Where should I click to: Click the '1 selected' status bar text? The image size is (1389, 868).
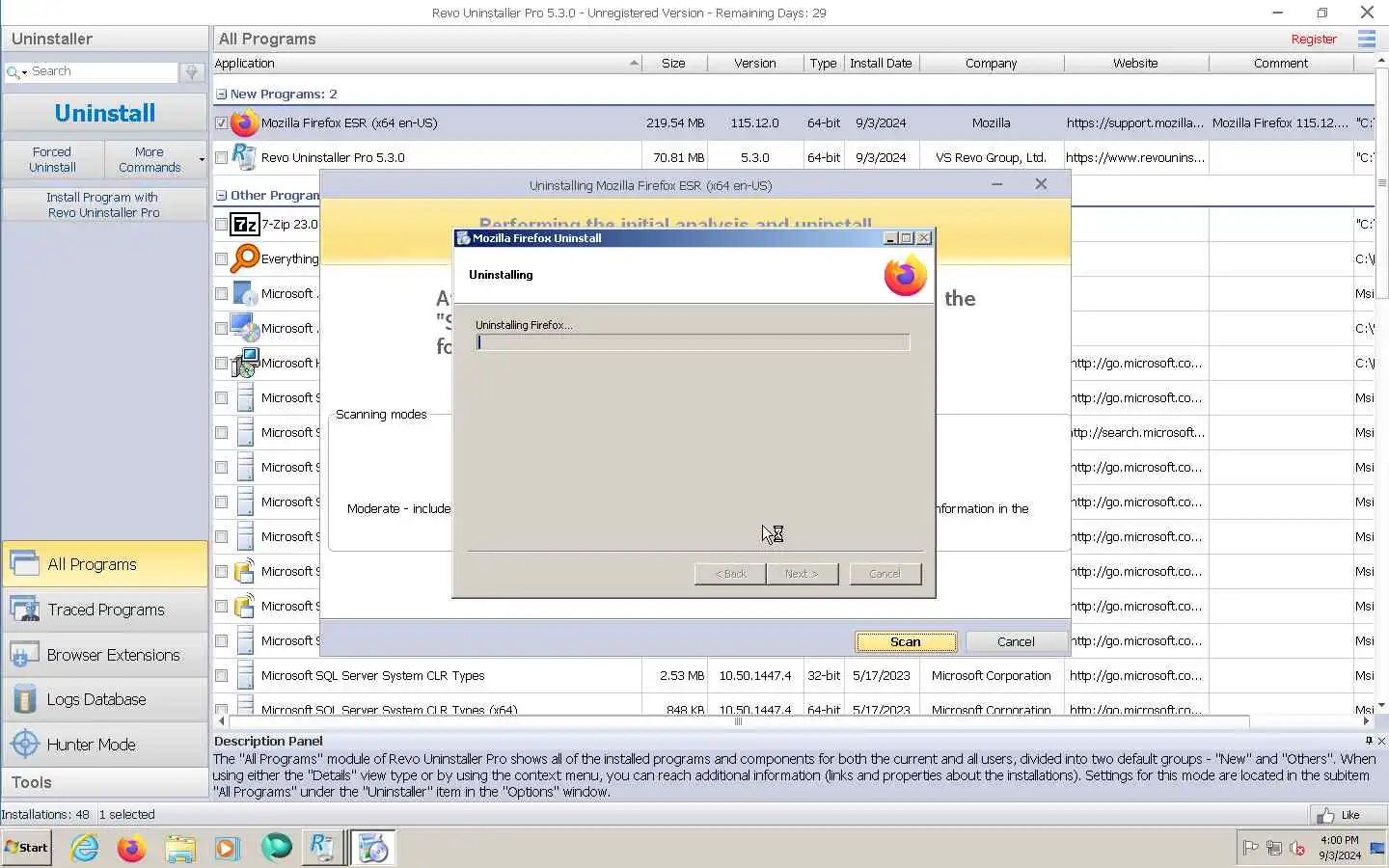126,815
